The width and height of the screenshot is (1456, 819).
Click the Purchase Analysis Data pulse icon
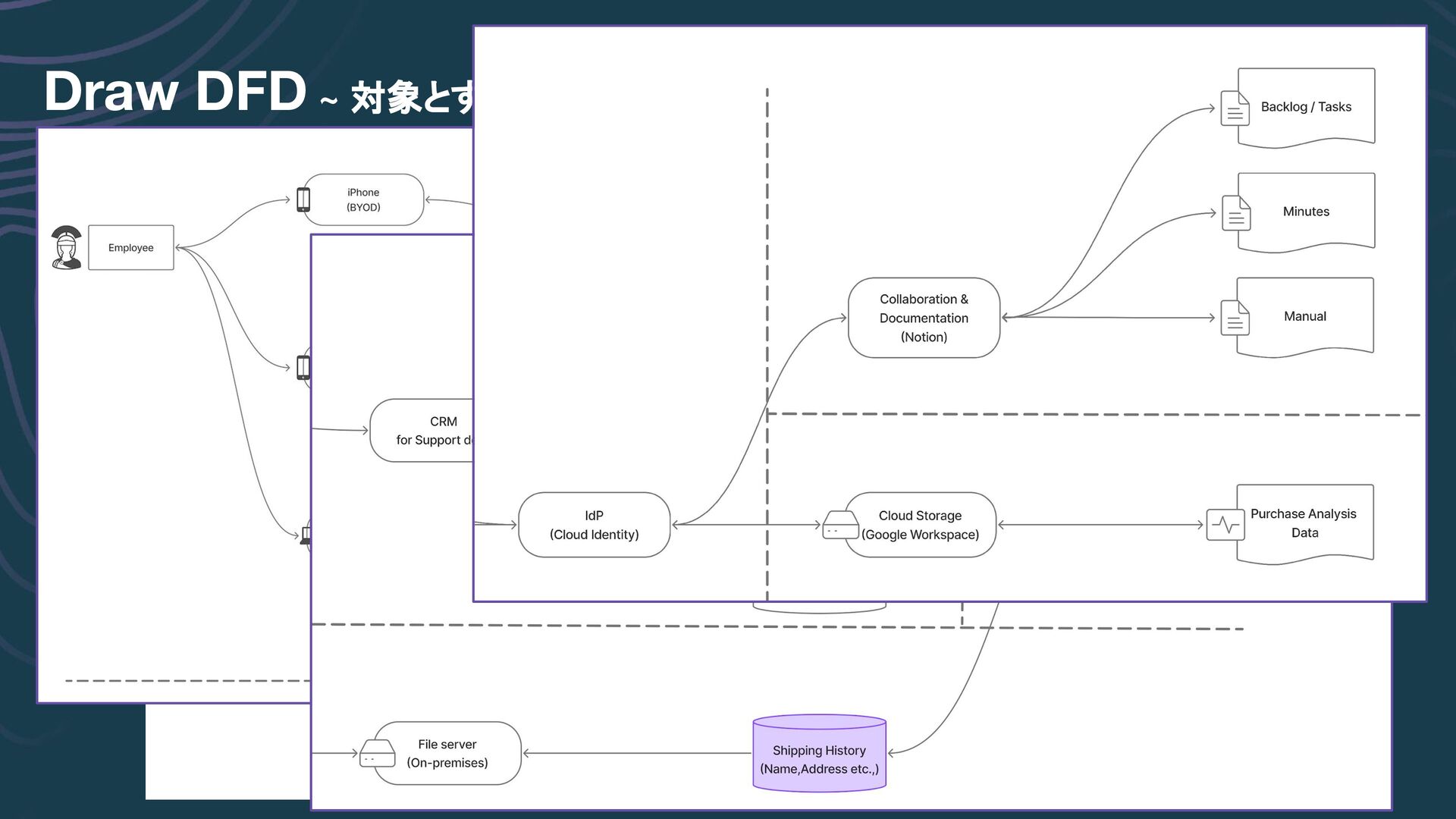click(1225, 525)
